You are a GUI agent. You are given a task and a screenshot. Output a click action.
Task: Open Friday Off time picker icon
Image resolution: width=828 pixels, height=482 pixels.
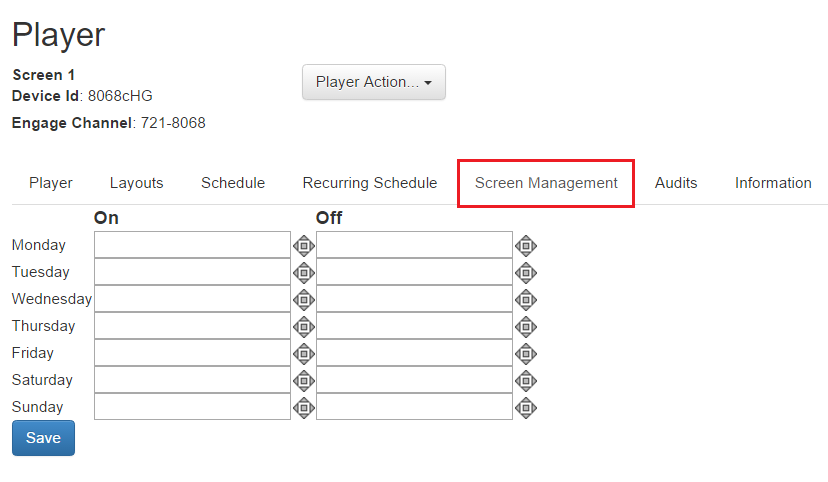coord(526,354)
